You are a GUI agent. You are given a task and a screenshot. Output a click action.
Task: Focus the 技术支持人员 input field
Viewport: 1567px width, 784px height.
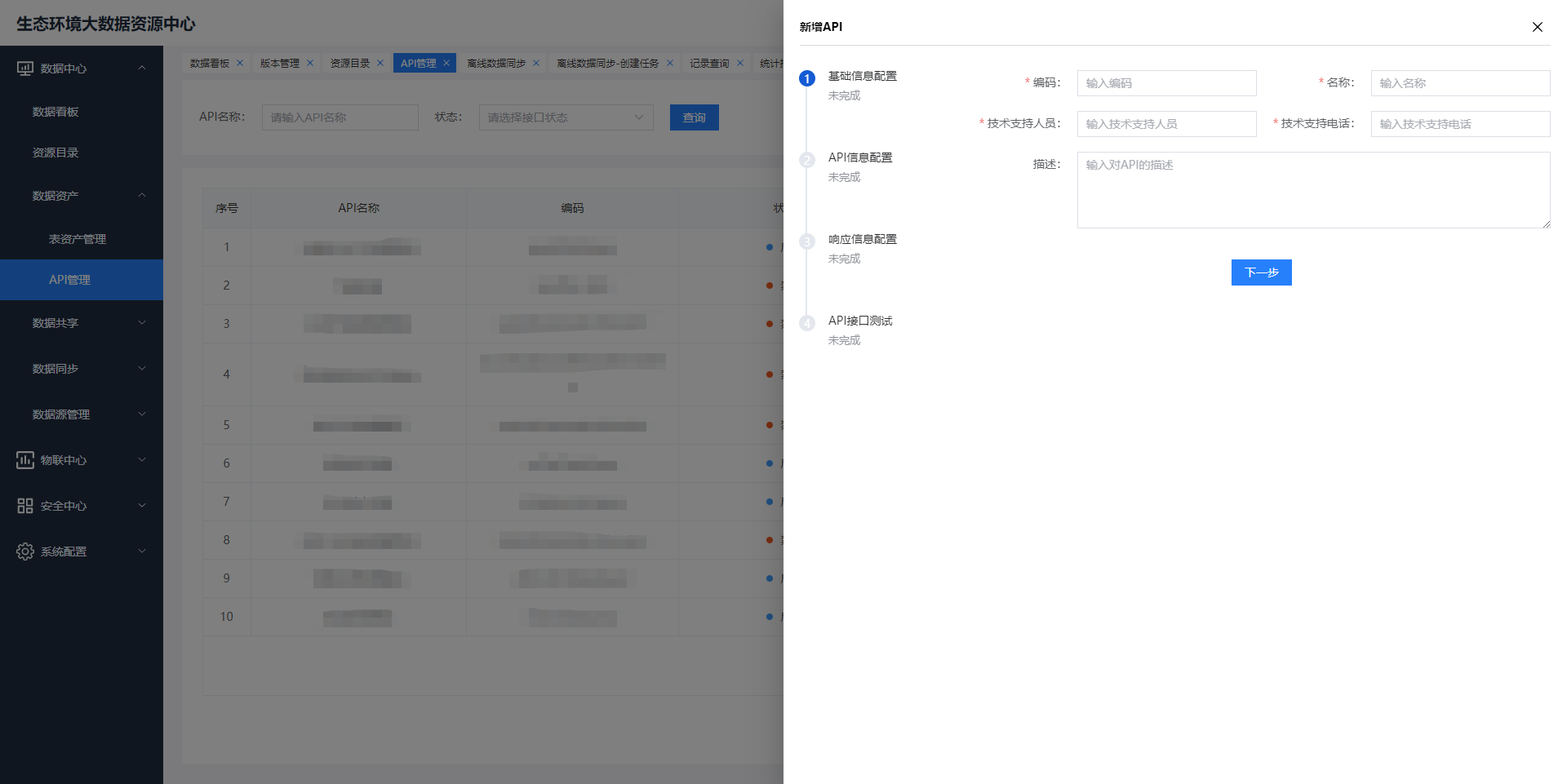pyautogui.click(x=1167, y=124)
